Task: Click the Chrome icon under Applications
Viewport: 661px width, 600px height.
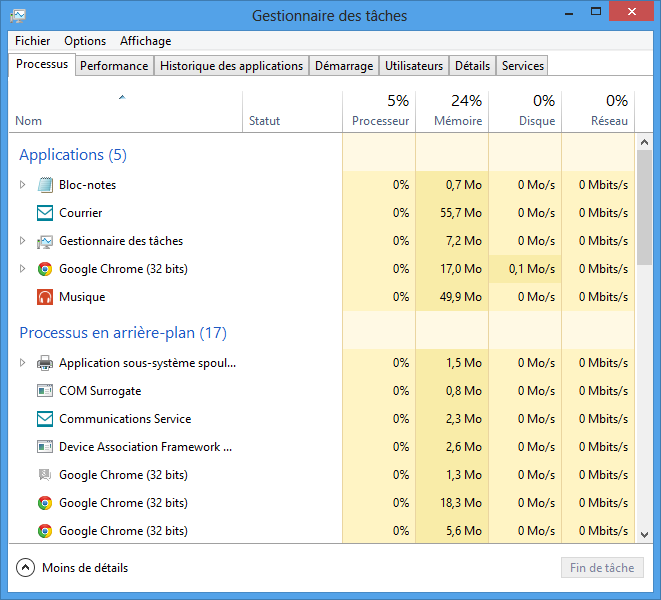Action: [45, 269]
